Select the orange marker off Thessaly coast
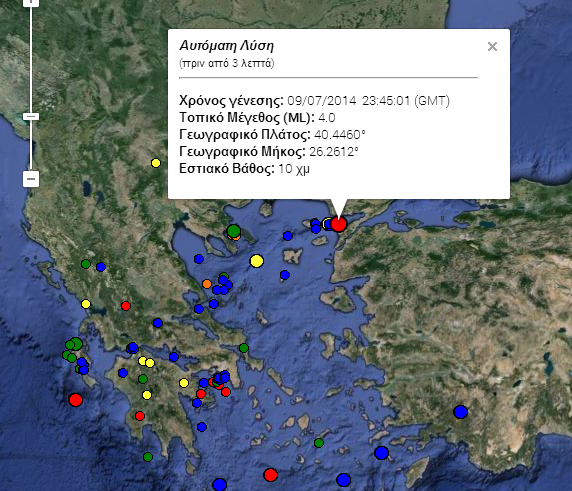Screen dimensions: 572x491 [x=207, y=284]
